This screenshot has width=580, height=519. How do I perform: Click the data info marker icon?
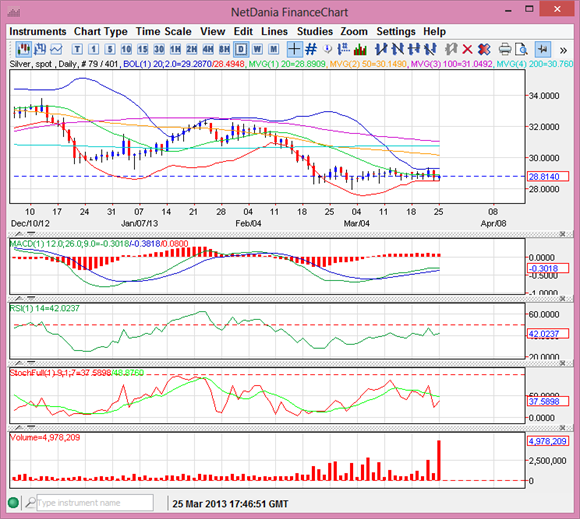pyautogui.click(x=328, y=49)
